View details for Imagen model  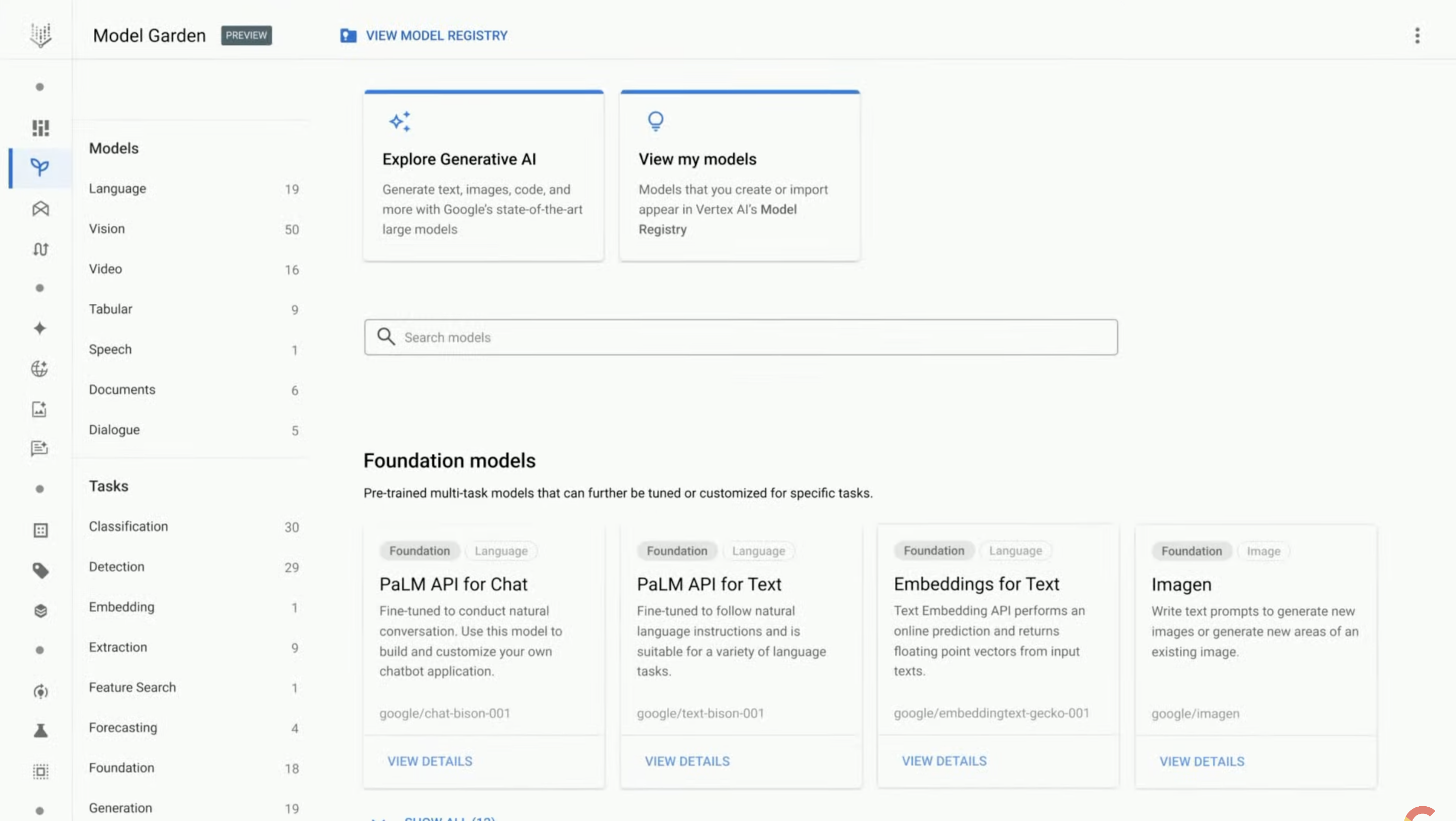click(1202, 762)
